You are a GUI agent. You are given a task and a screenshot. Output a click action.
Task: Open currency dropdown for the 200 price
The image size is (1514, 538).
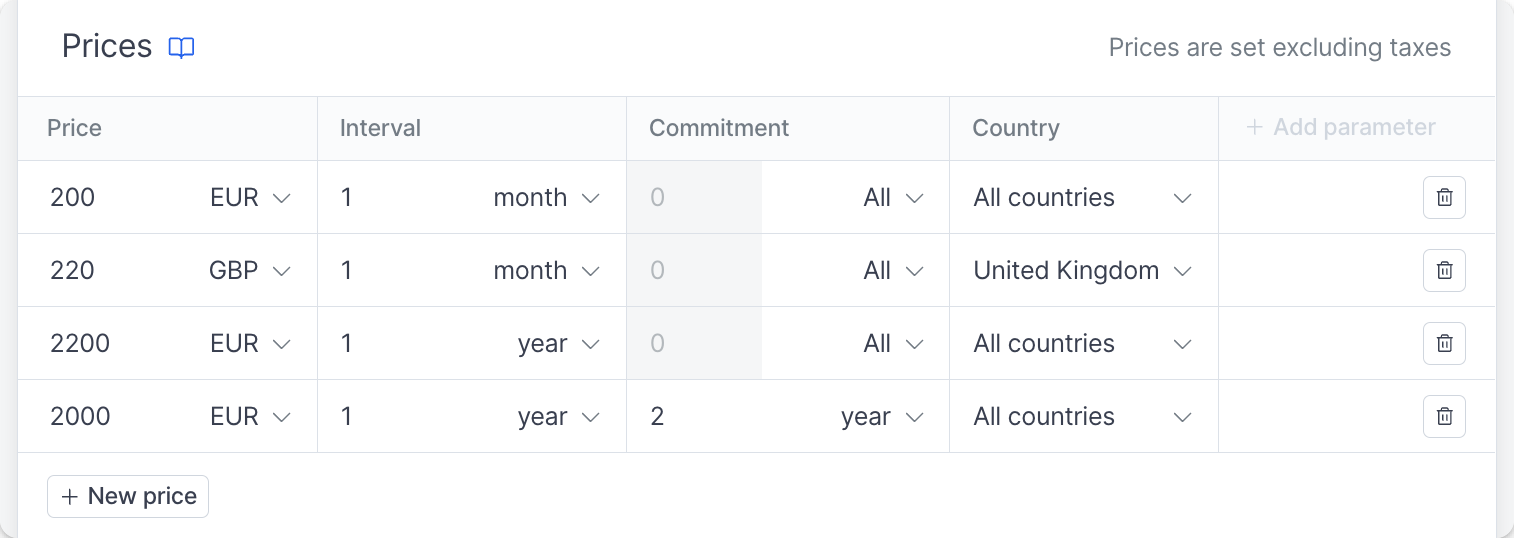(250, 197)
